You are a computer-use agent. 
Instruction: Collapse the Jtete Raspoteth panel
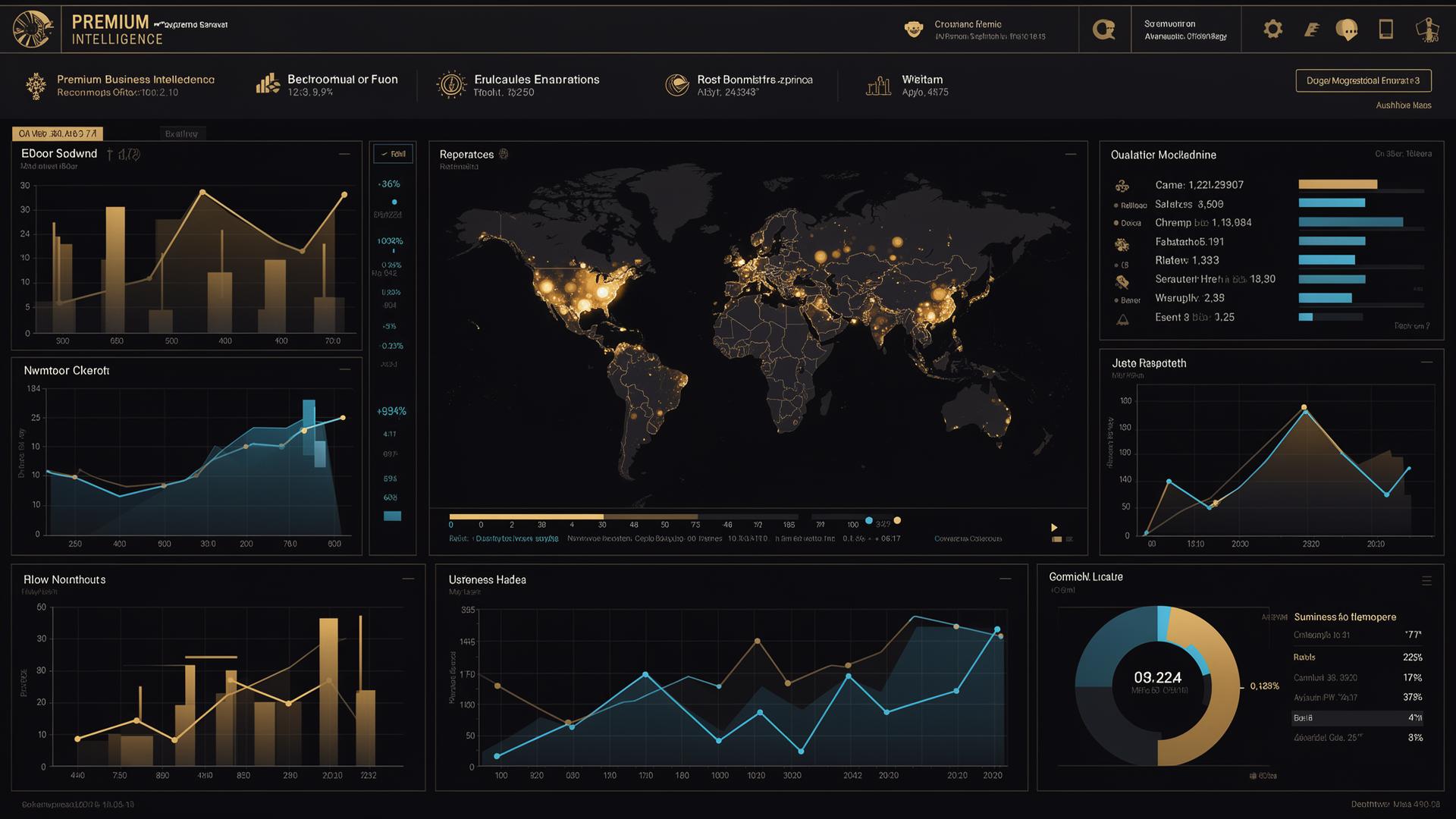(x=1426, y=362)
